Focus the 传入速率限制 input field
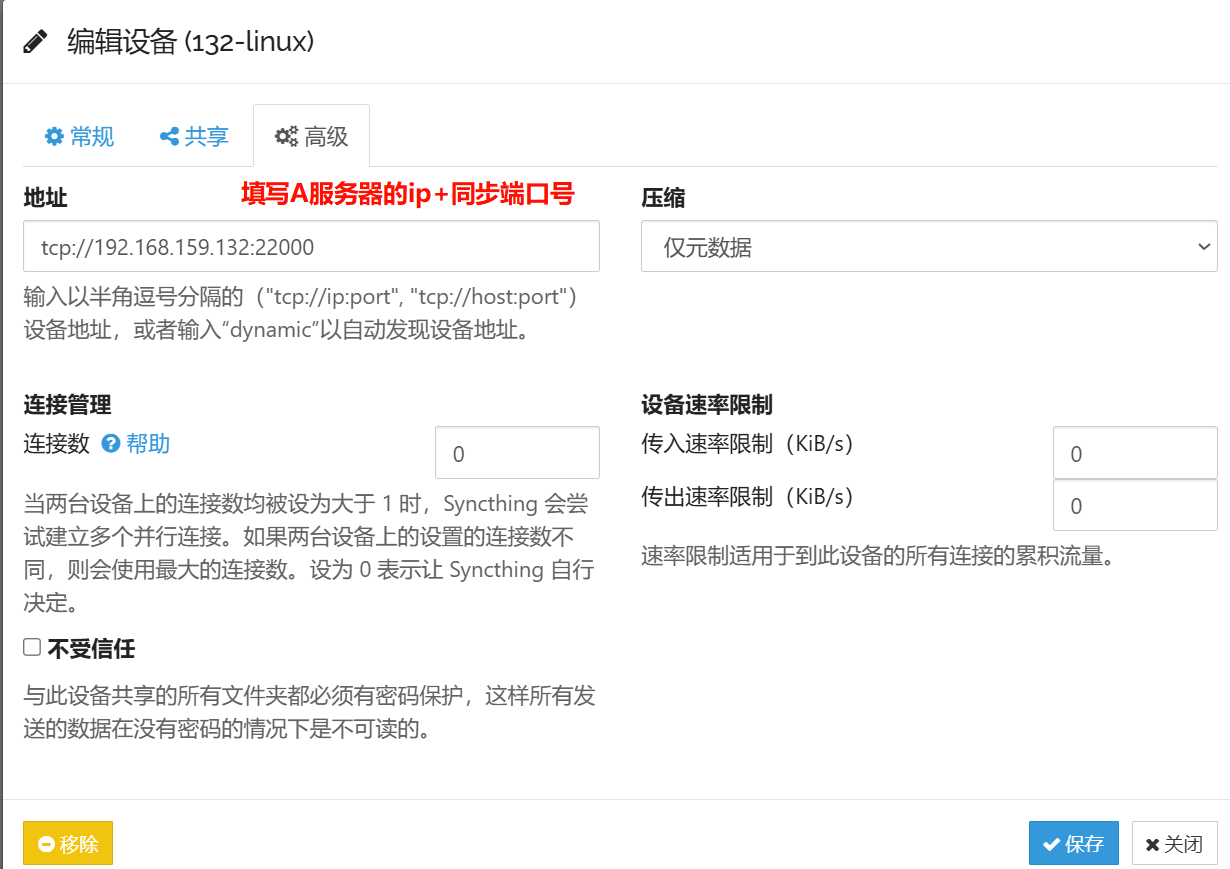1230x869 pixels. tap(1134, 453)
